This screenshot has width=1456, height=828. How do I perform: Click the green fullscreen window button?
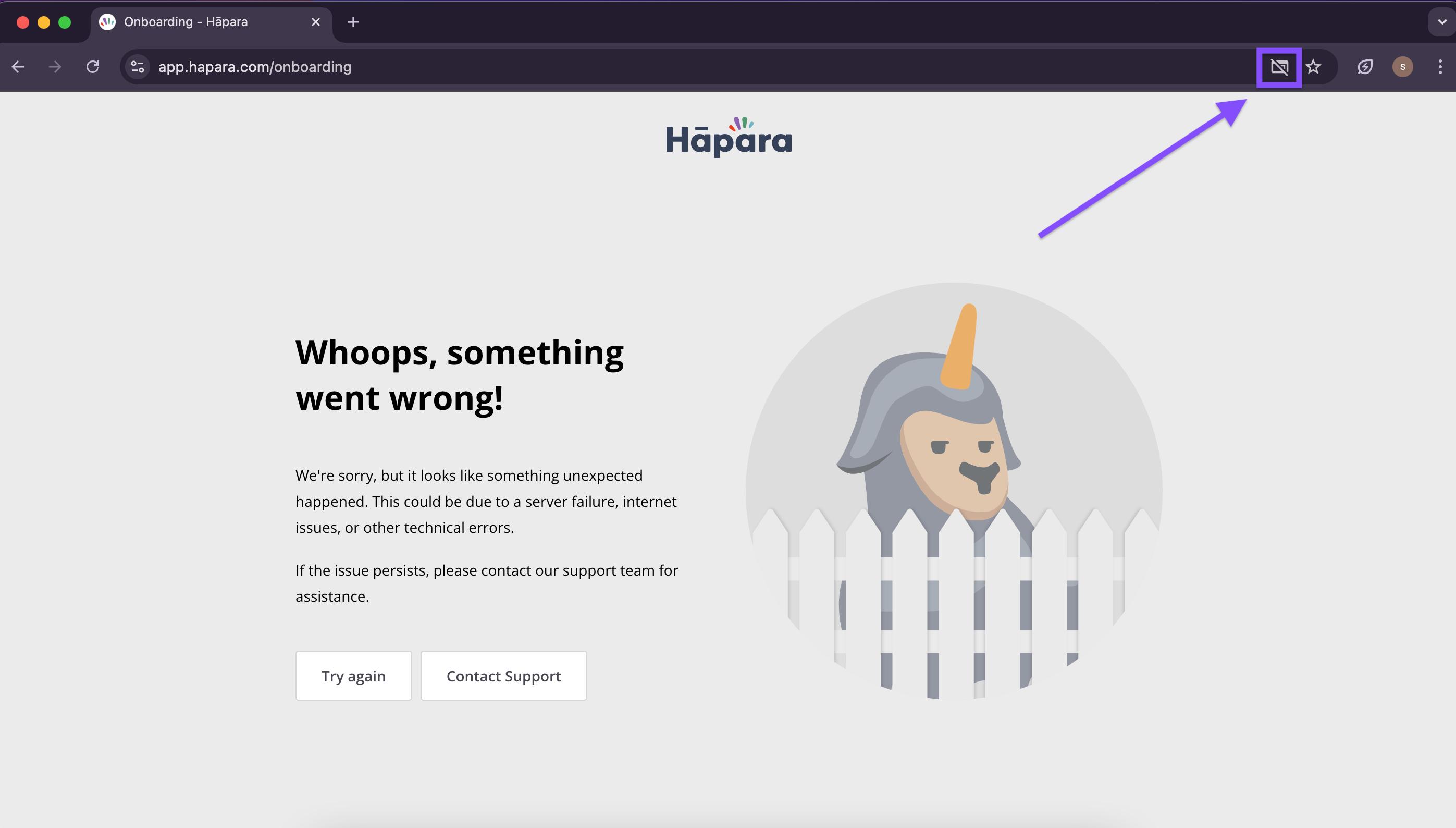(65, 22)
